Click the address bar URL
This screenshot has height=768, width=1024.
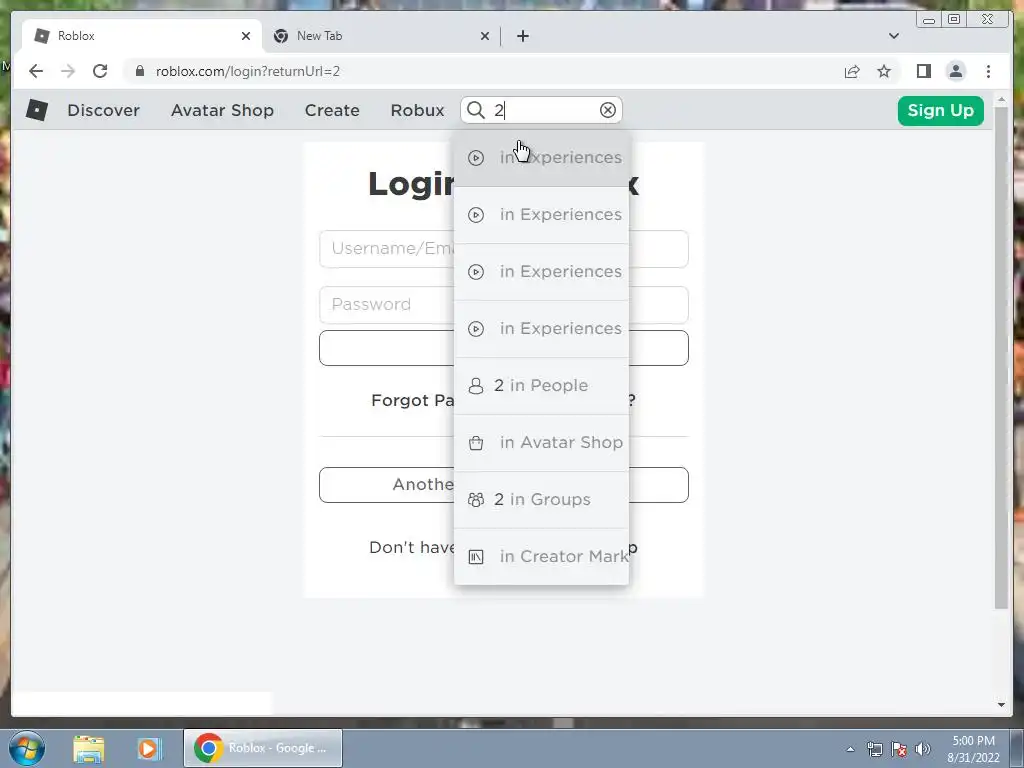tap(248, 71)
